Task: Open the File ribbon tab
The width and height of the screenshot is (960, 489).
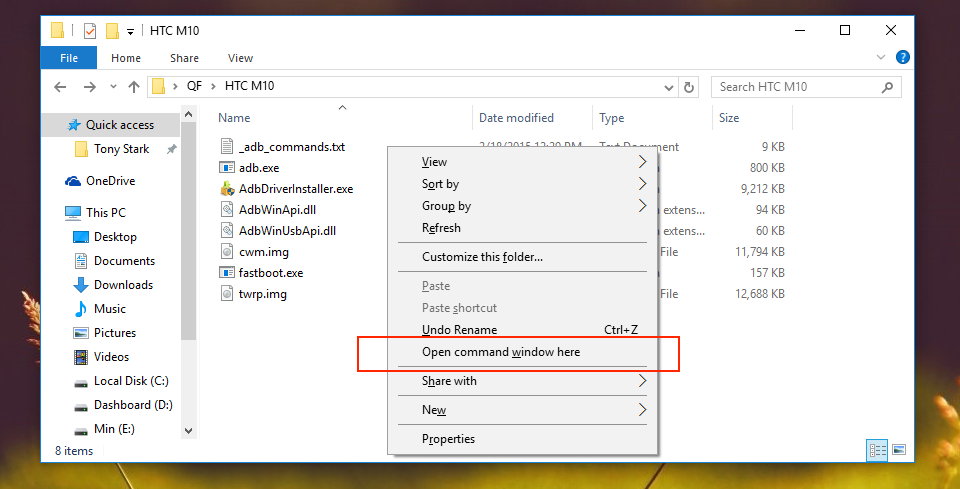Action: (69, 58)
